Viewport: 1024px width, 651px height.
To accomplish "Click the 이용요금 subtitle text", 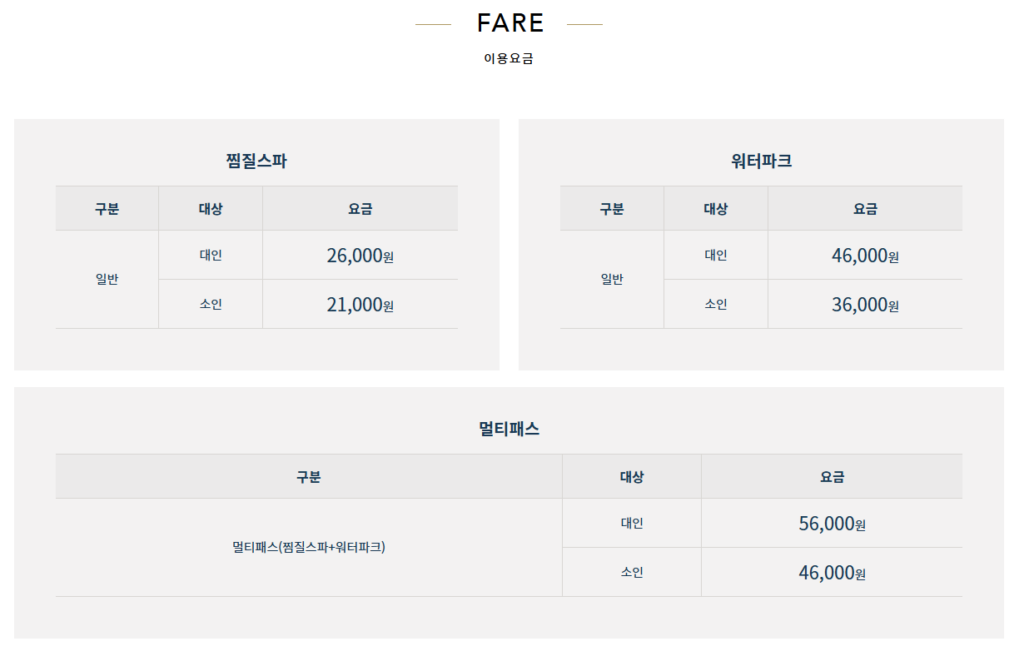I will click(509, 59).
